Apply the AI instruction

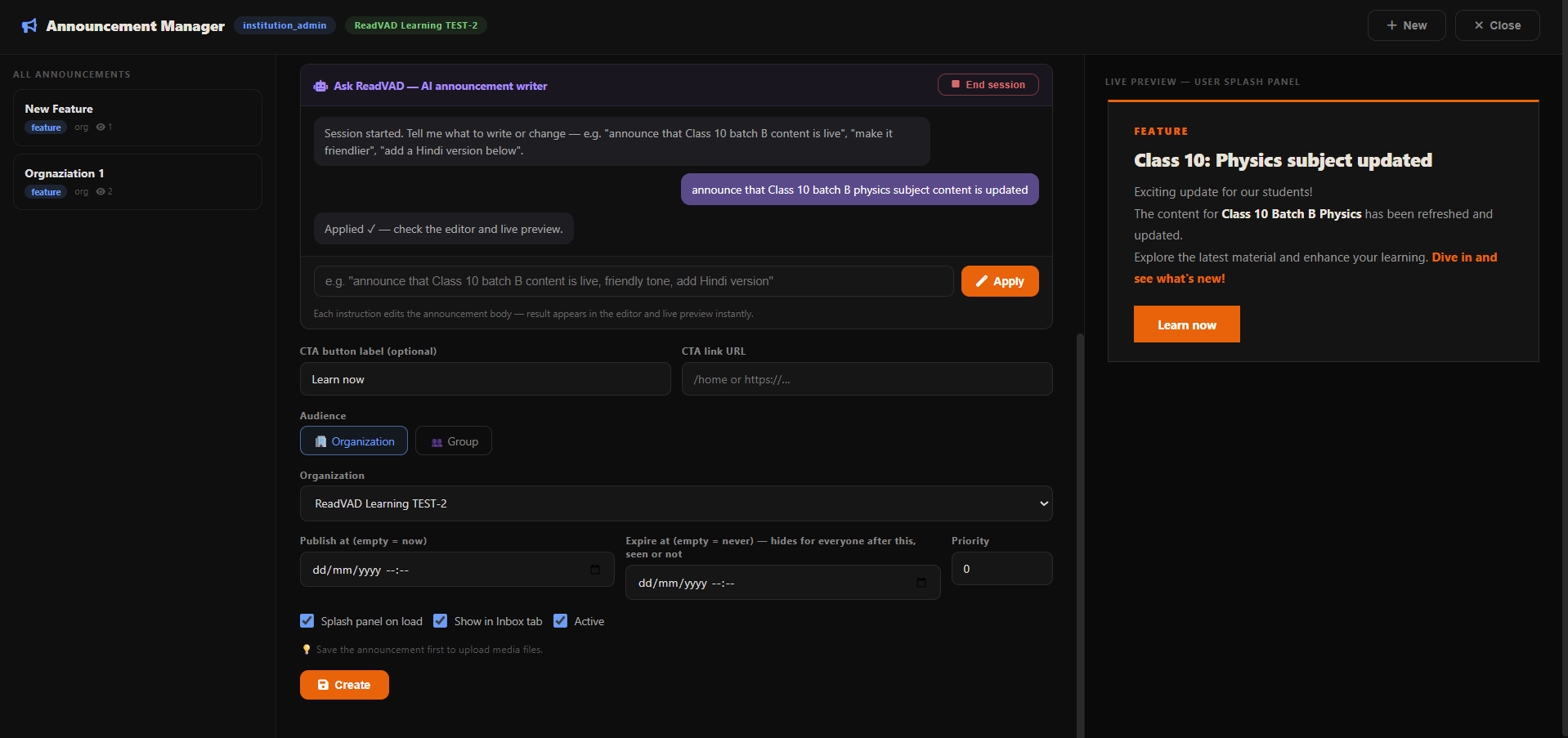pos(1000,281)
